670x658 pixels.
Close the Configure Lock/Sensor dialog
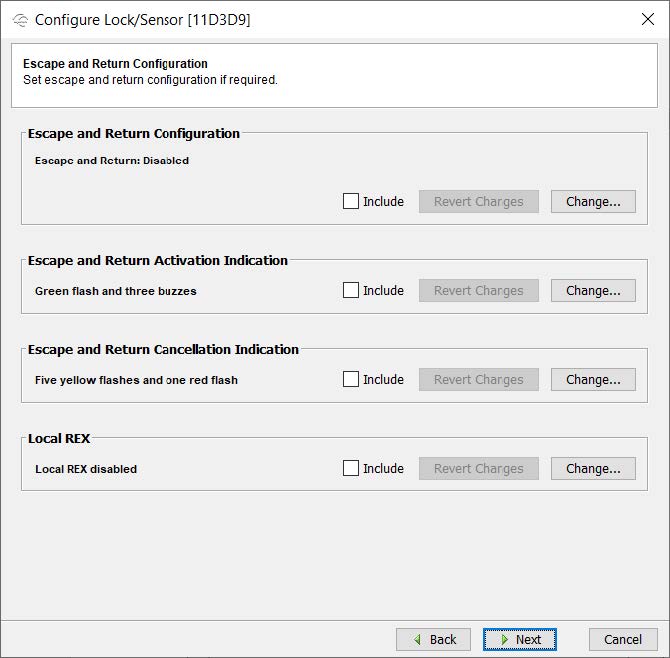coord(647,19)
